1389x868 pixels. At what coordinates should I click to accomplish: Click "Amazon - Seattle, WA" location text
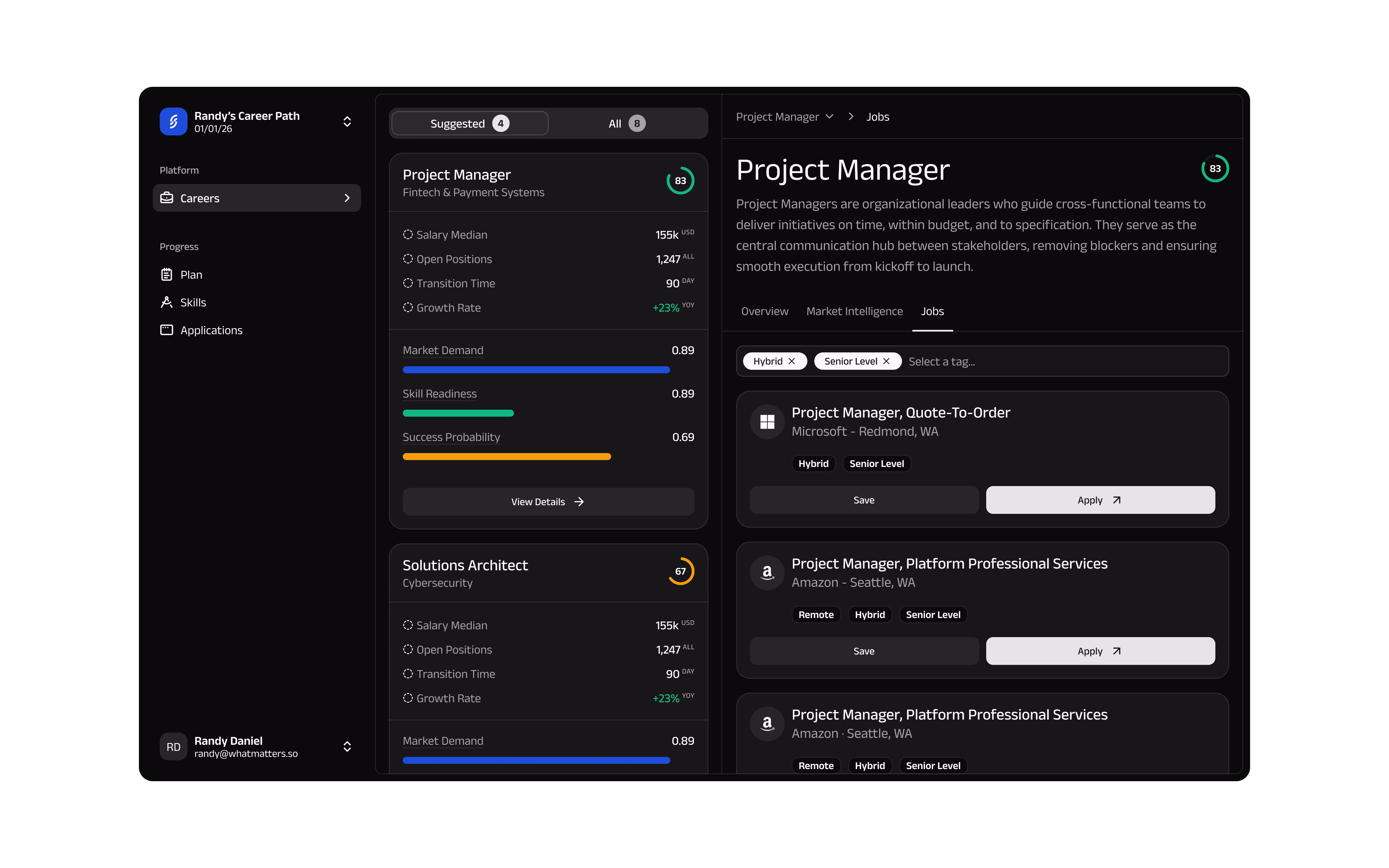point(853,582)
